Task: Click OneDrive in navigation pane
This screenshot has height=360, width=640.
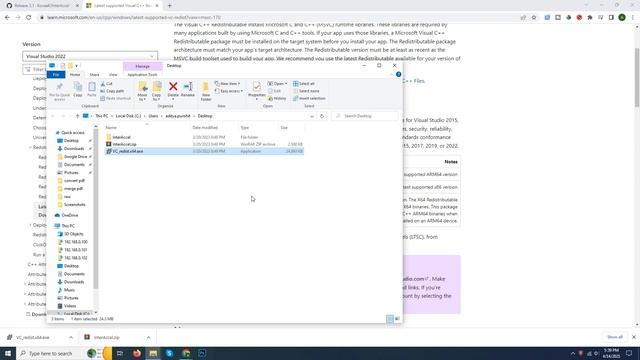Action: pos(70,215)
